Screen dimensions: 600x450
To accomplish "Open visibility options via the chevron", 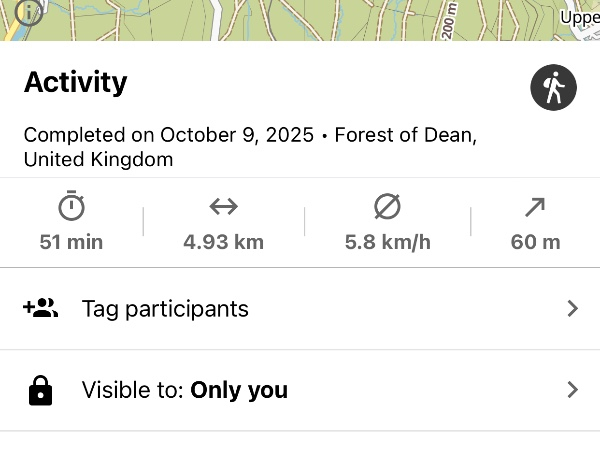I will coord(572,390).
